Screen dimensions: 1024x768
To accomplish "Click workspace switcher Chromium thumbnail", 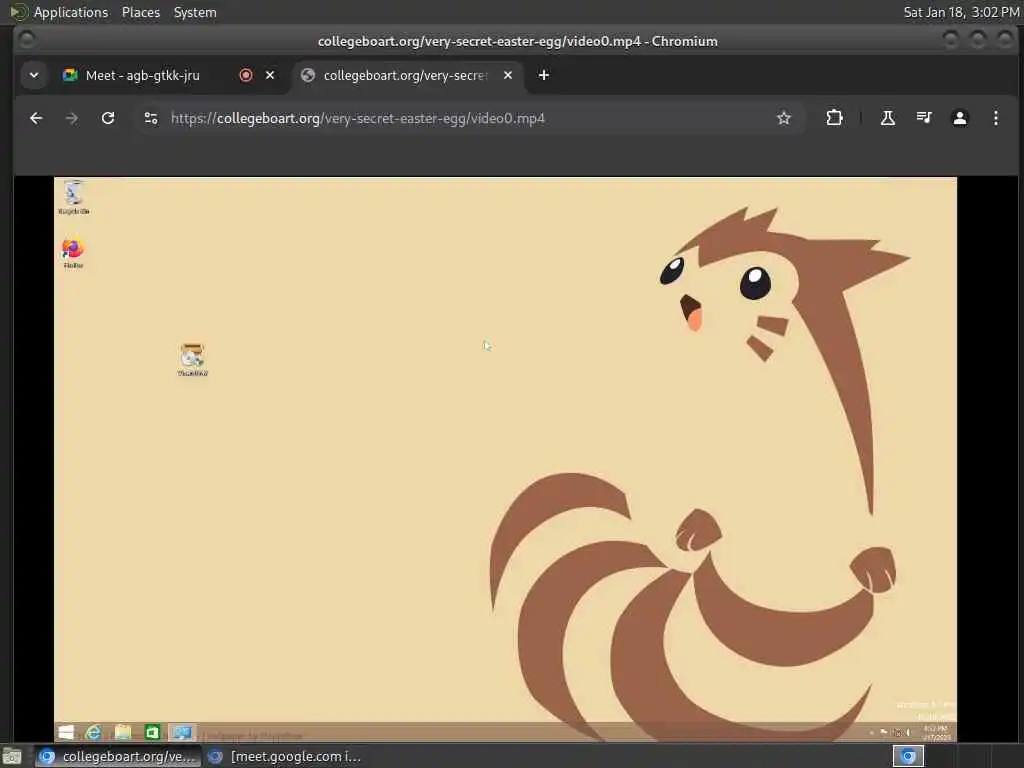I will (x=908, y=756).
